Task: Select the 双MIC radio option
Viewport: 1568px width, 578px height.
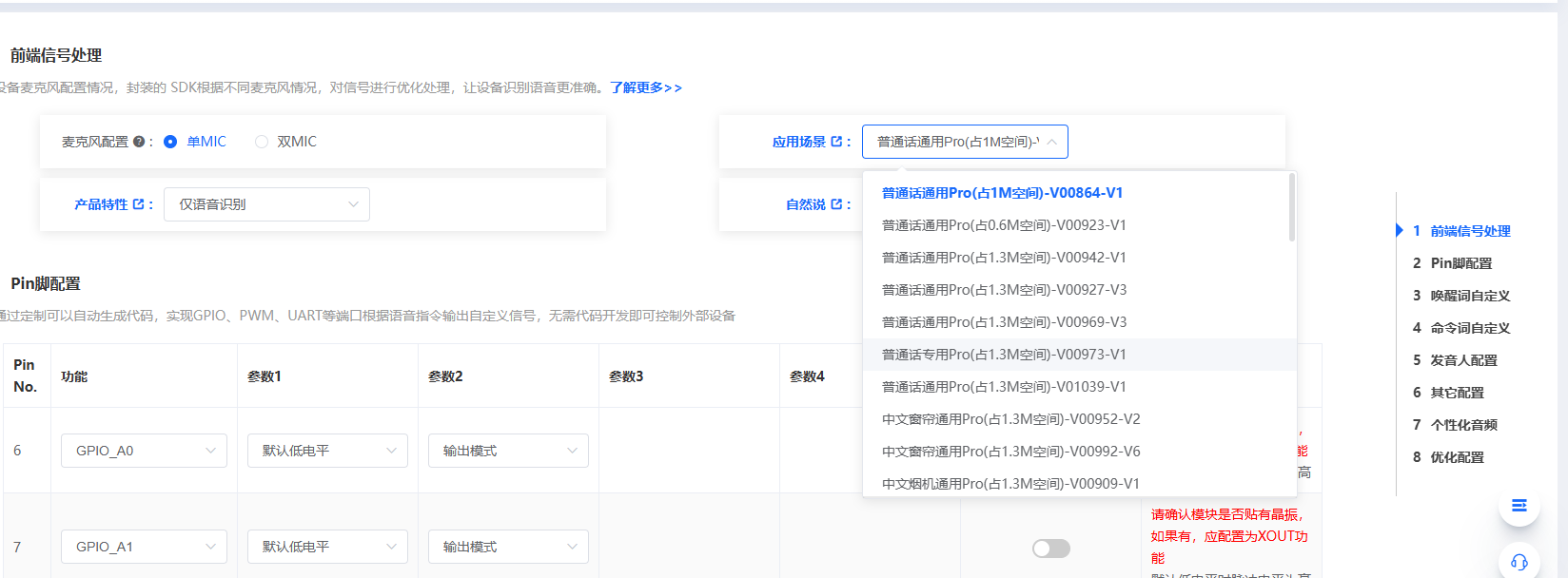Action: coord(285,142)
